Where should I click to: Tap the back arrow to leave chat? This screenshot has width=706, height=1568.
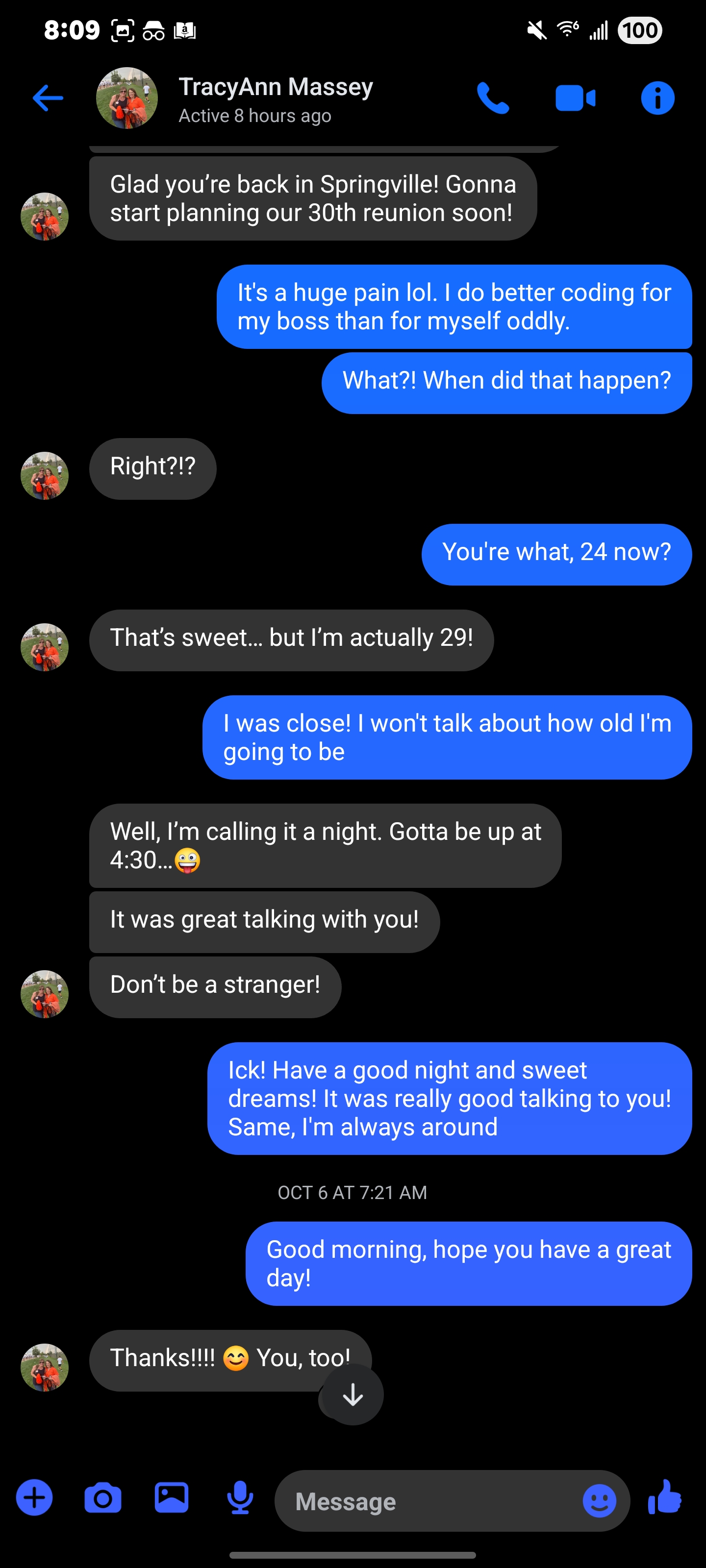(48, 98)
